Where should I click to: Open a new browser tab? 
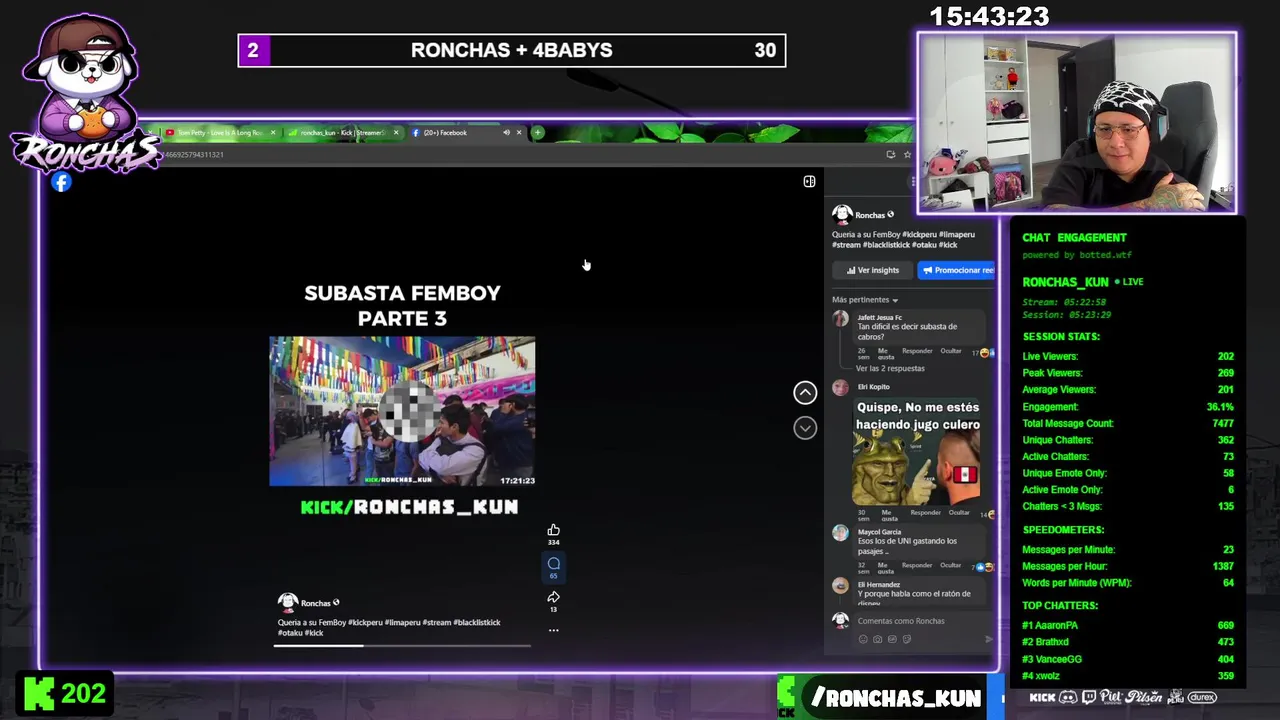coord(537,132)
